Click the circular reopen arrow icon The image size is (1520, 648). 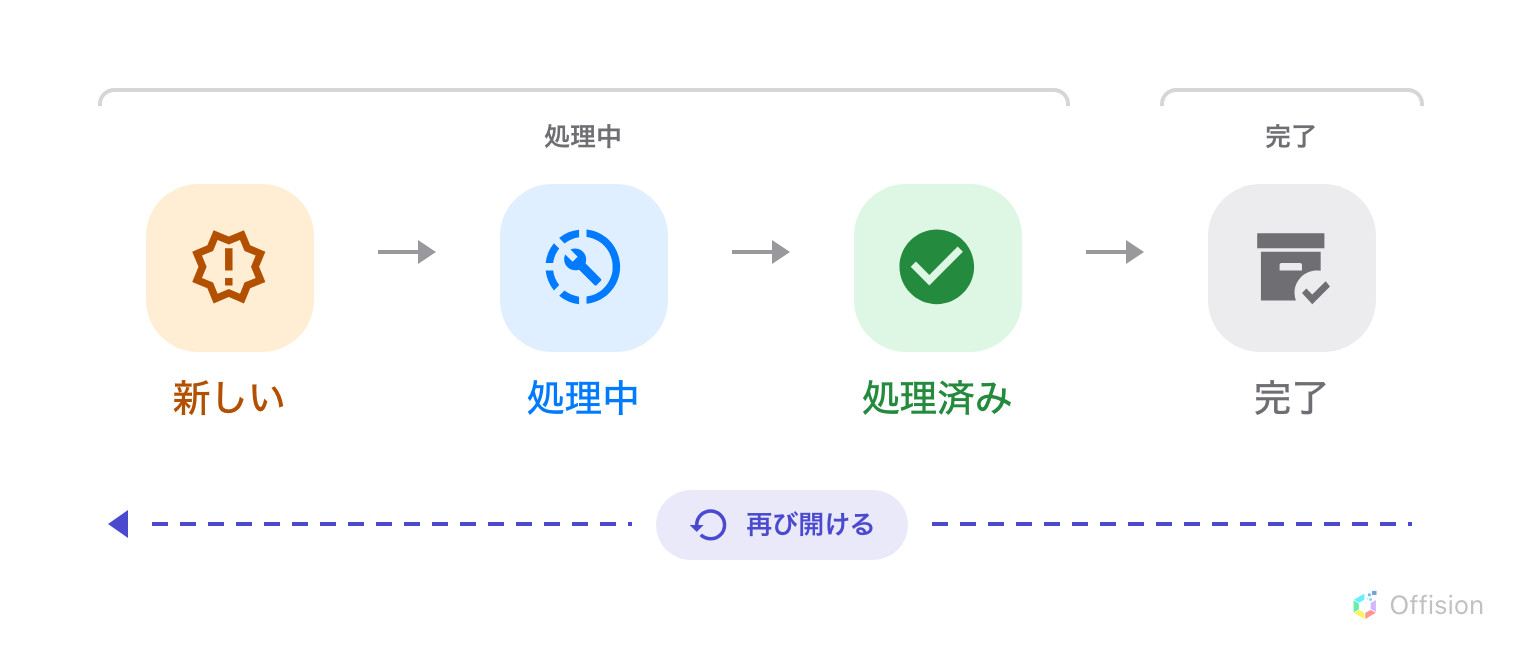[x=709, y=525]
